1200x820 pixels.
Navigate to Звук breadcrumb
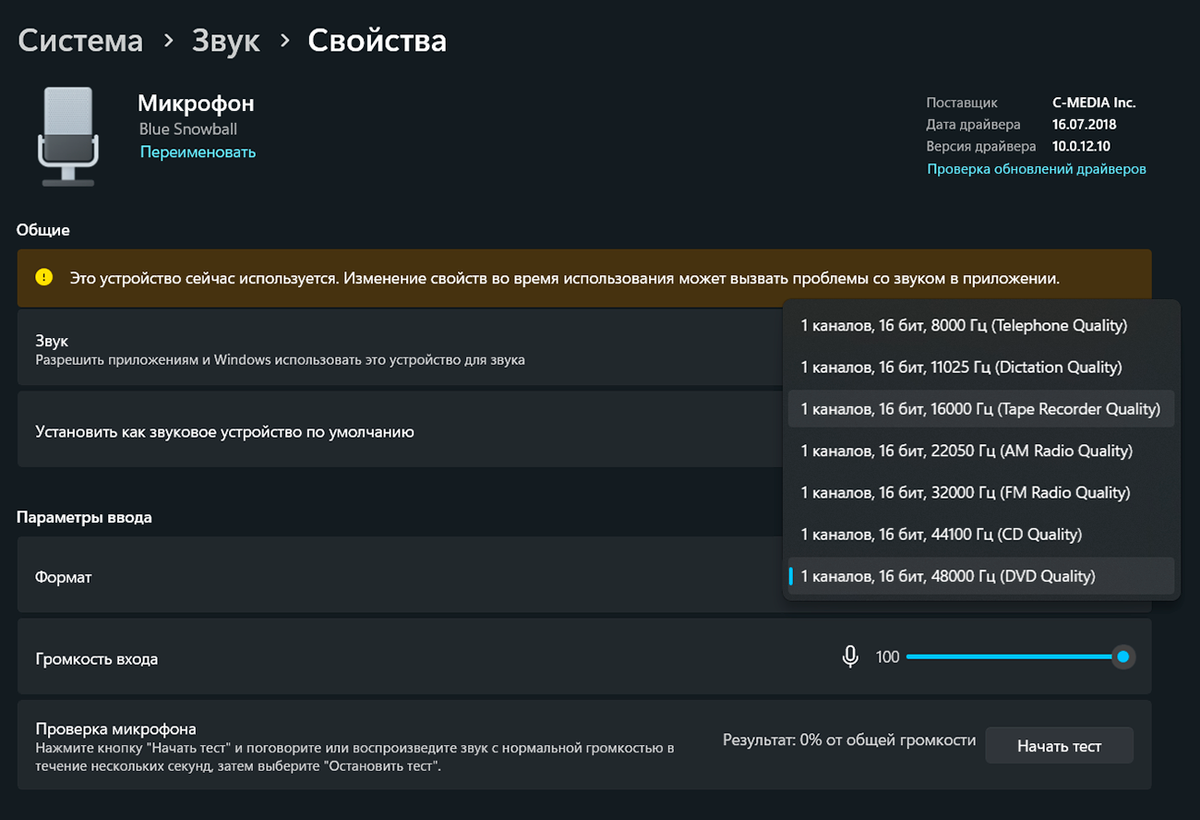pyautogui.click(x=225, y=41)
